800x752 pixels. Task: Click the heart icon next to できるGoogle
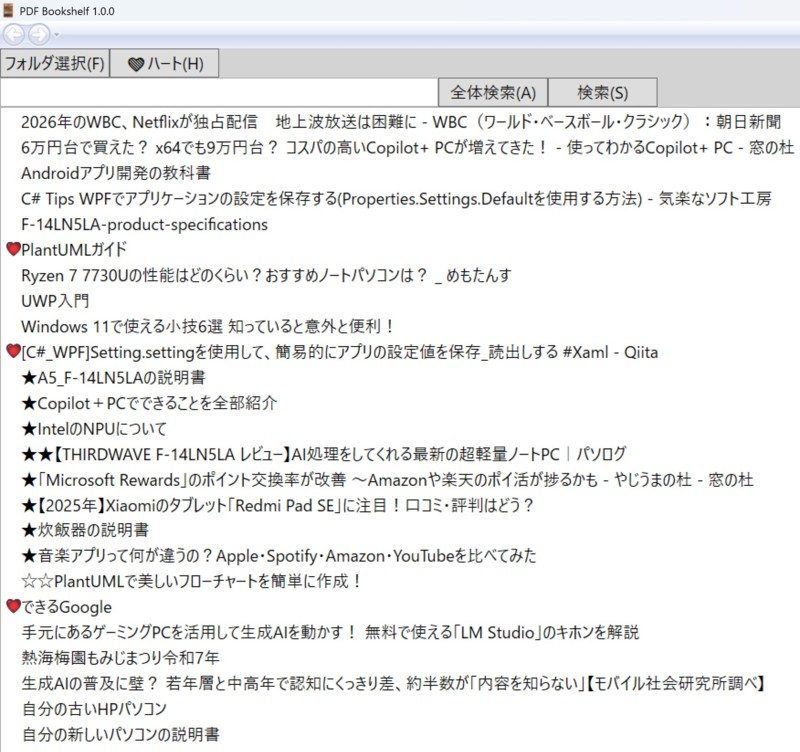[x=13, y=607]
